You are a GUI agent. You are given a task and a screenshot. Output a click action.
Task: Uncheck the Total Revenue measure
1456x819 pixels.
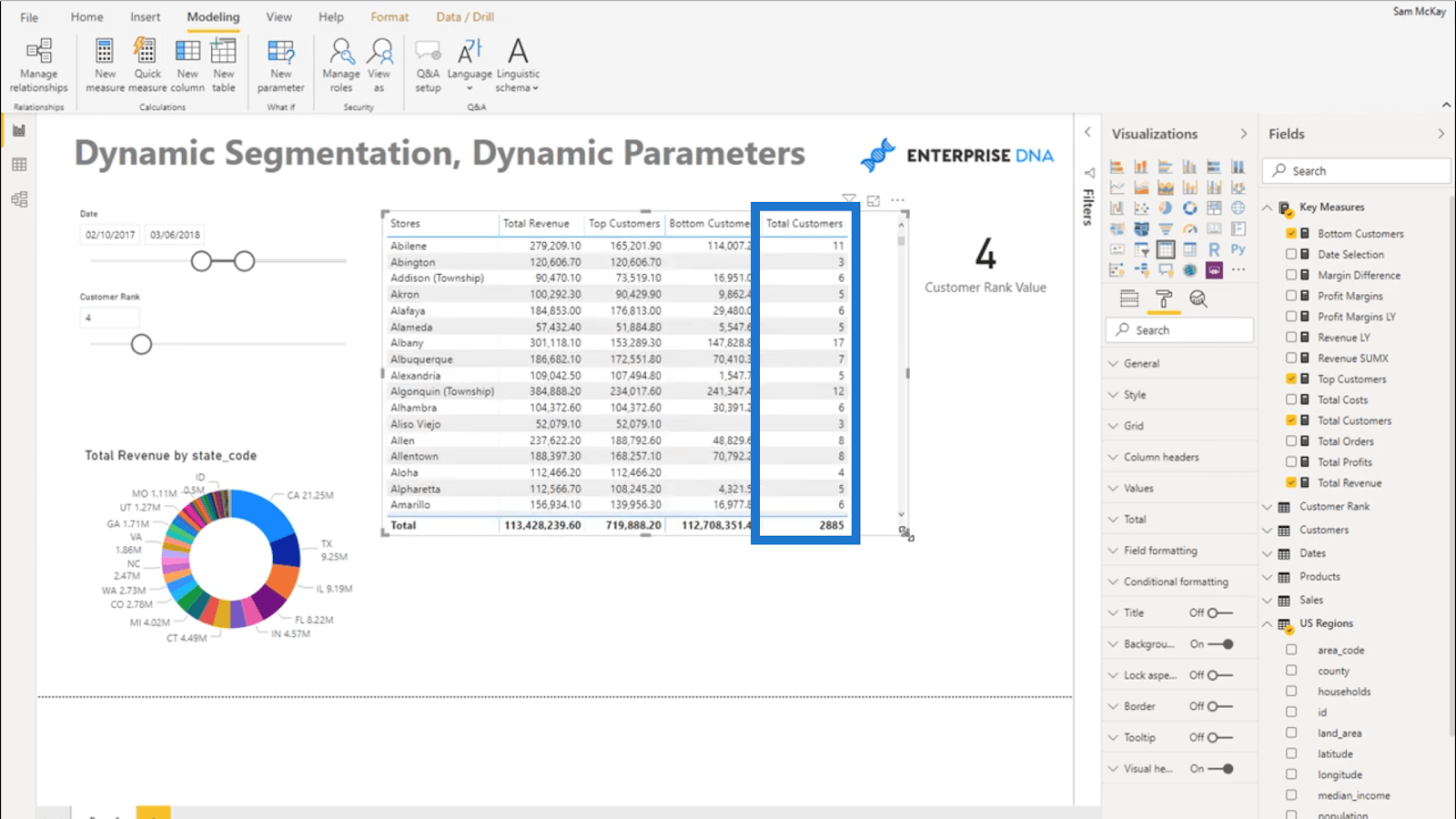(1291, 482)
